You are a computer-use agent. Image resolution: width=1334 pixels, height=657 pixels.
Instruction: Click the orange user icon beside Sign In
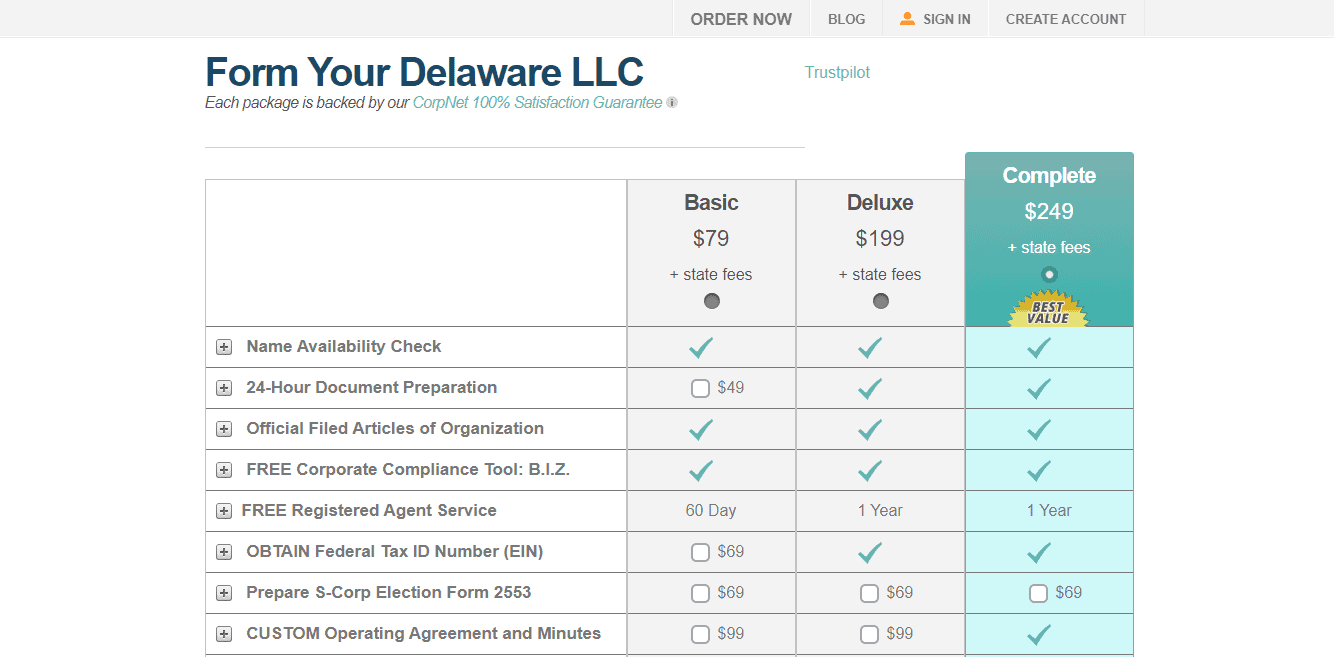click(x=907, y=18)
